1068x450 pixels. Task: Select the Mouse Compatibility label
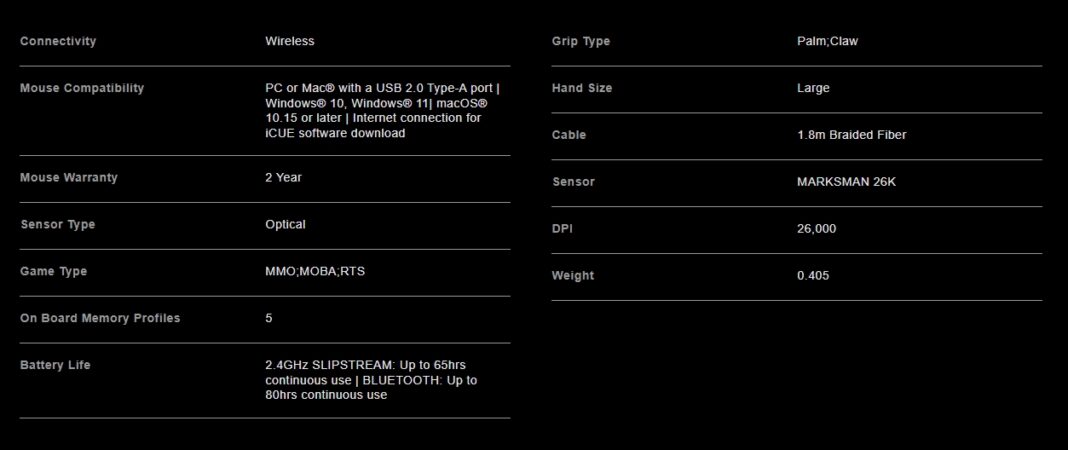tap(82, 88)
